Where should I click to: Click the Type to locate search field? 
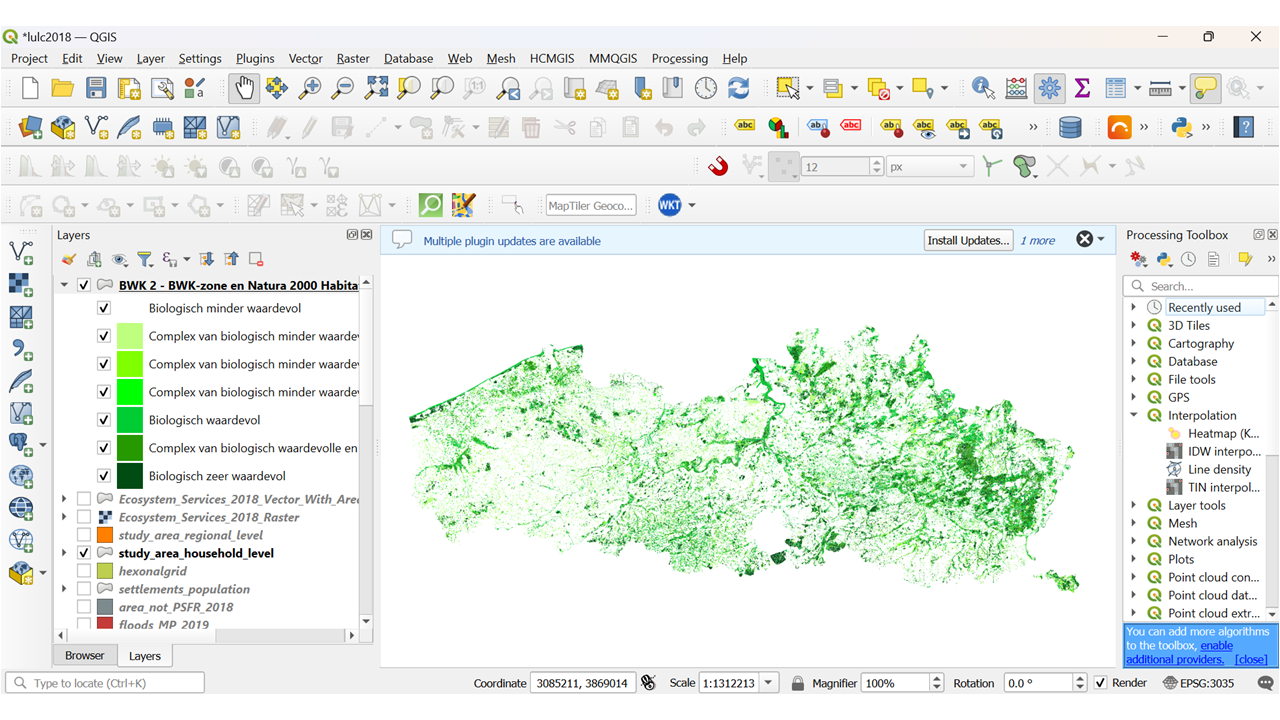[105, 683]
